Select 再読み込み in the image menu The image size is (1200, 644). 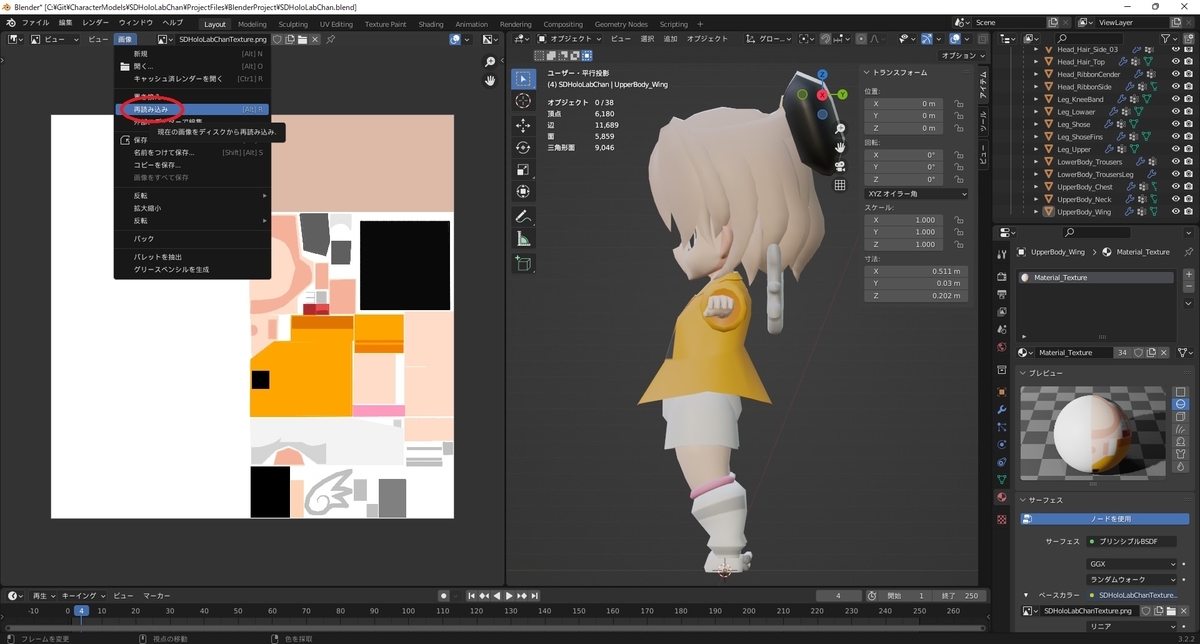(193, 109)
